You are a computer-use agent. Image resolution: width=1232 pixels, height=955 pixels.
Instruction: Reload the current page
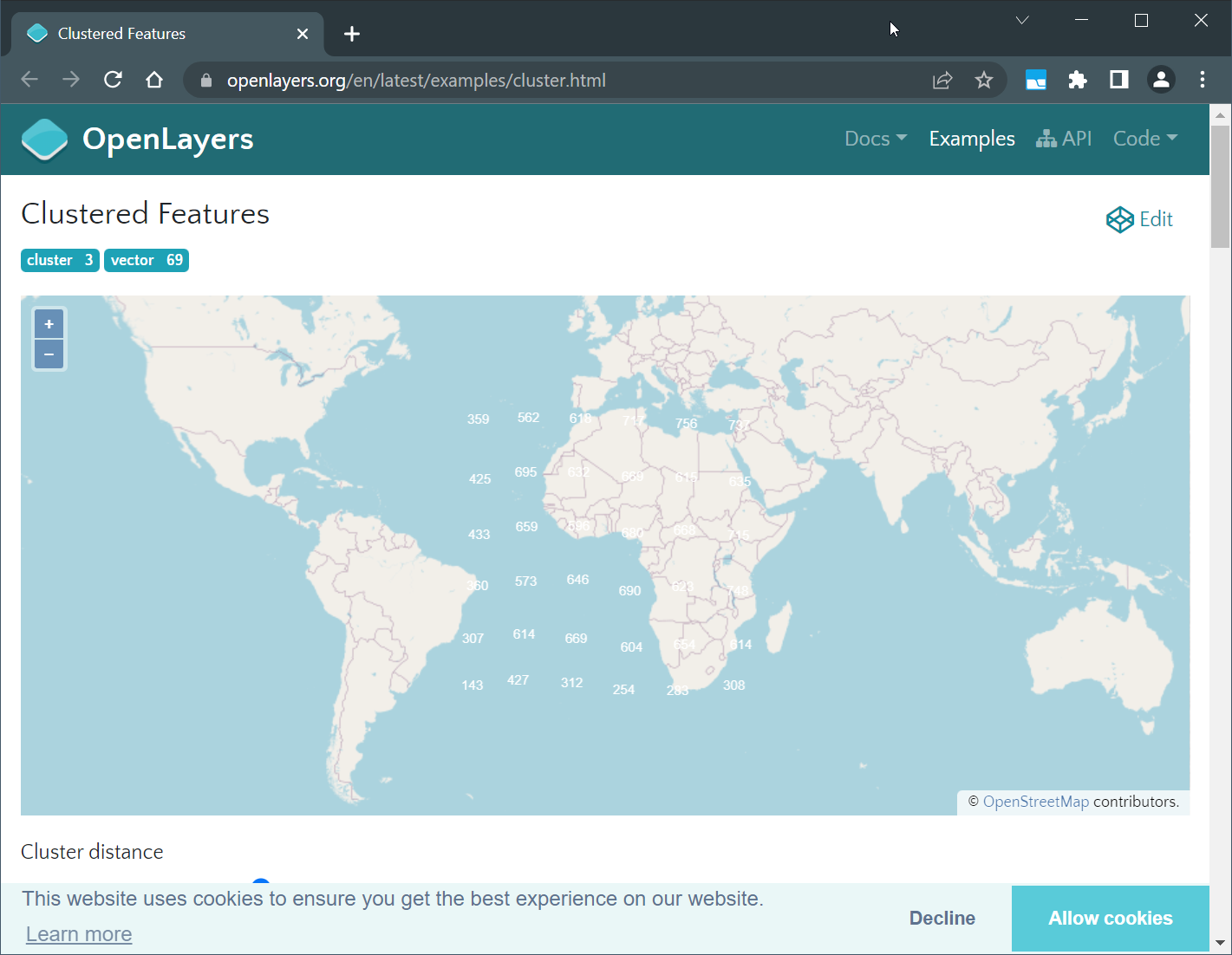(113, 80)
